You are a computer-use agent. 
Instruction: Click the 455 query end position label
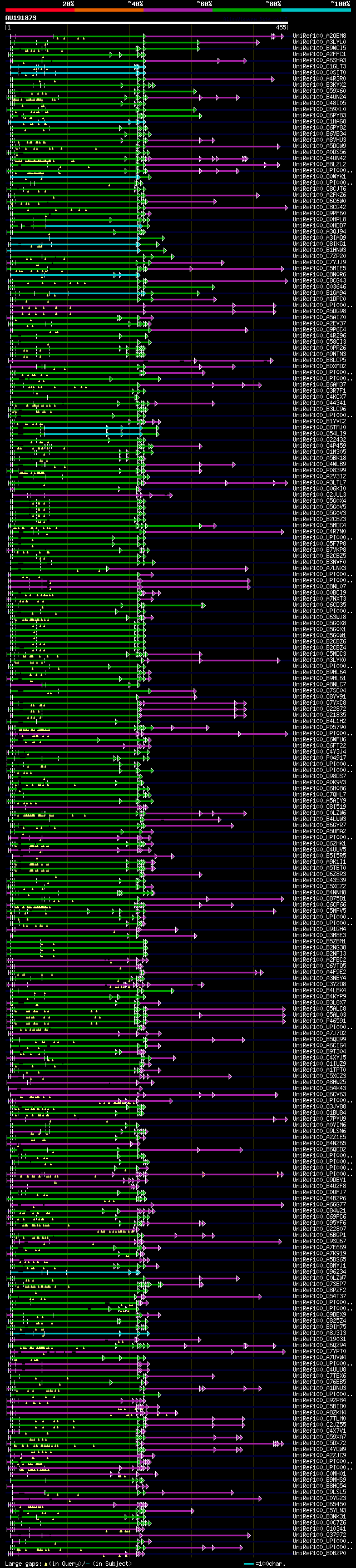(x=281, y=27)
